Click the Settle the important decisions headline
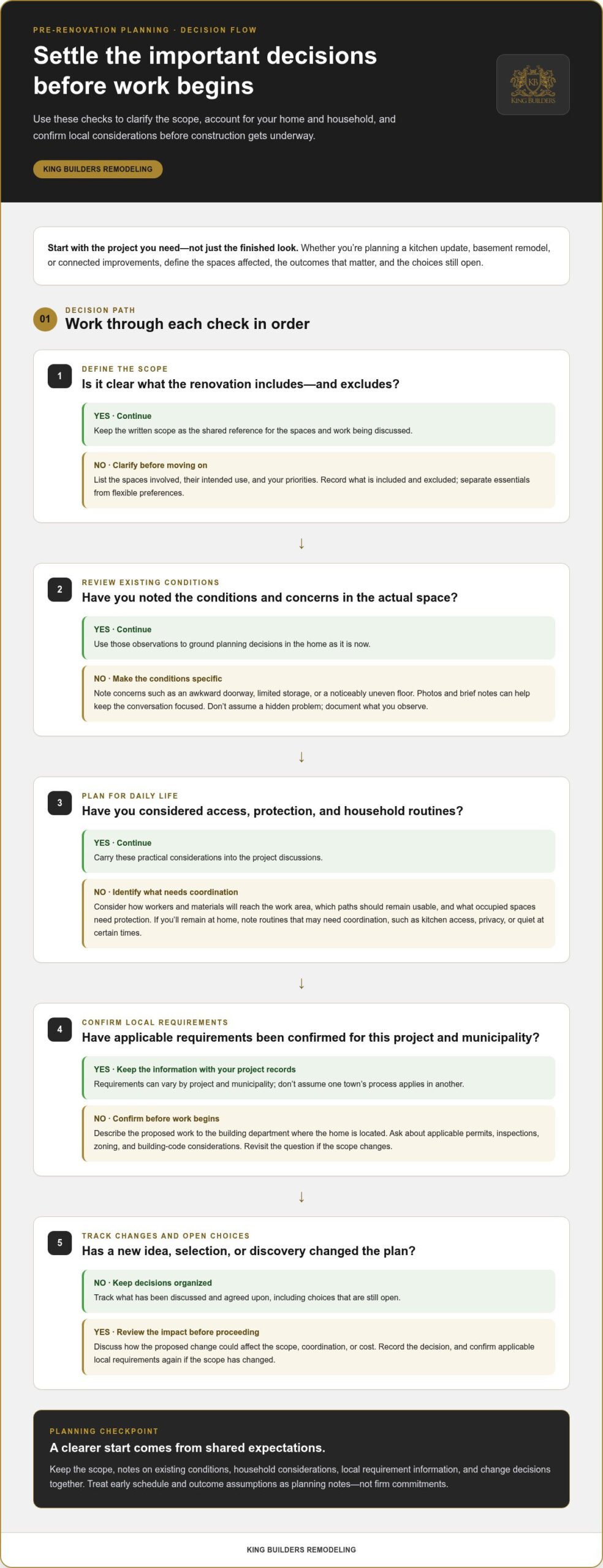Image resolution: width=603 pixels, height=1568 pixels. point(205,70)
